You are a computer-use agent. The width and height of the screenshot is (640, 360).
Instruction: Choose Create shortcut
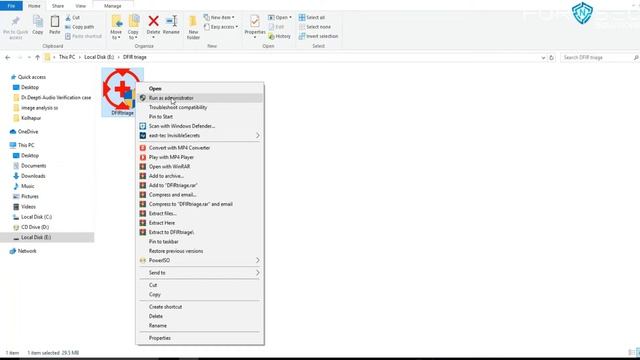click(x=200, y=307)
